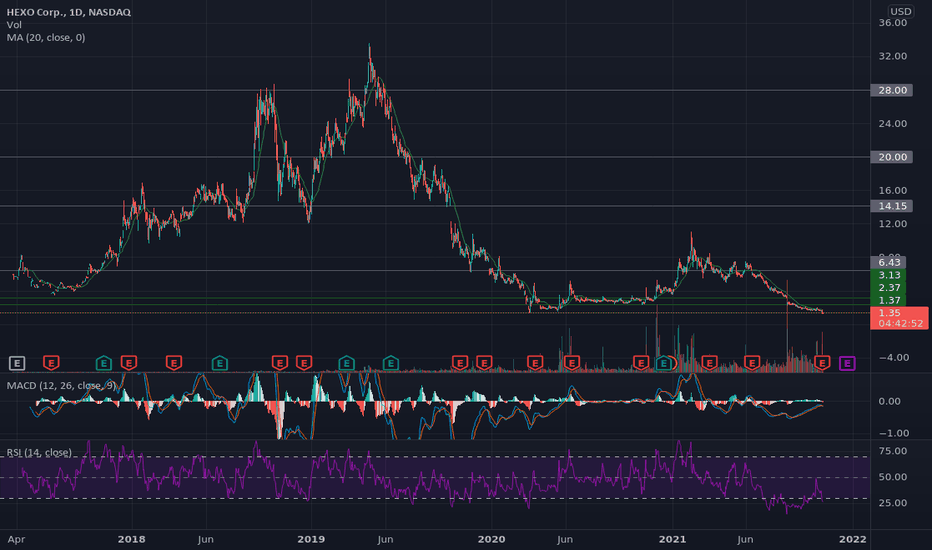Click red earnings marker above Jun 2020
Image resolution: width=932 pixels, height=550 pixels.
[571, 362]
